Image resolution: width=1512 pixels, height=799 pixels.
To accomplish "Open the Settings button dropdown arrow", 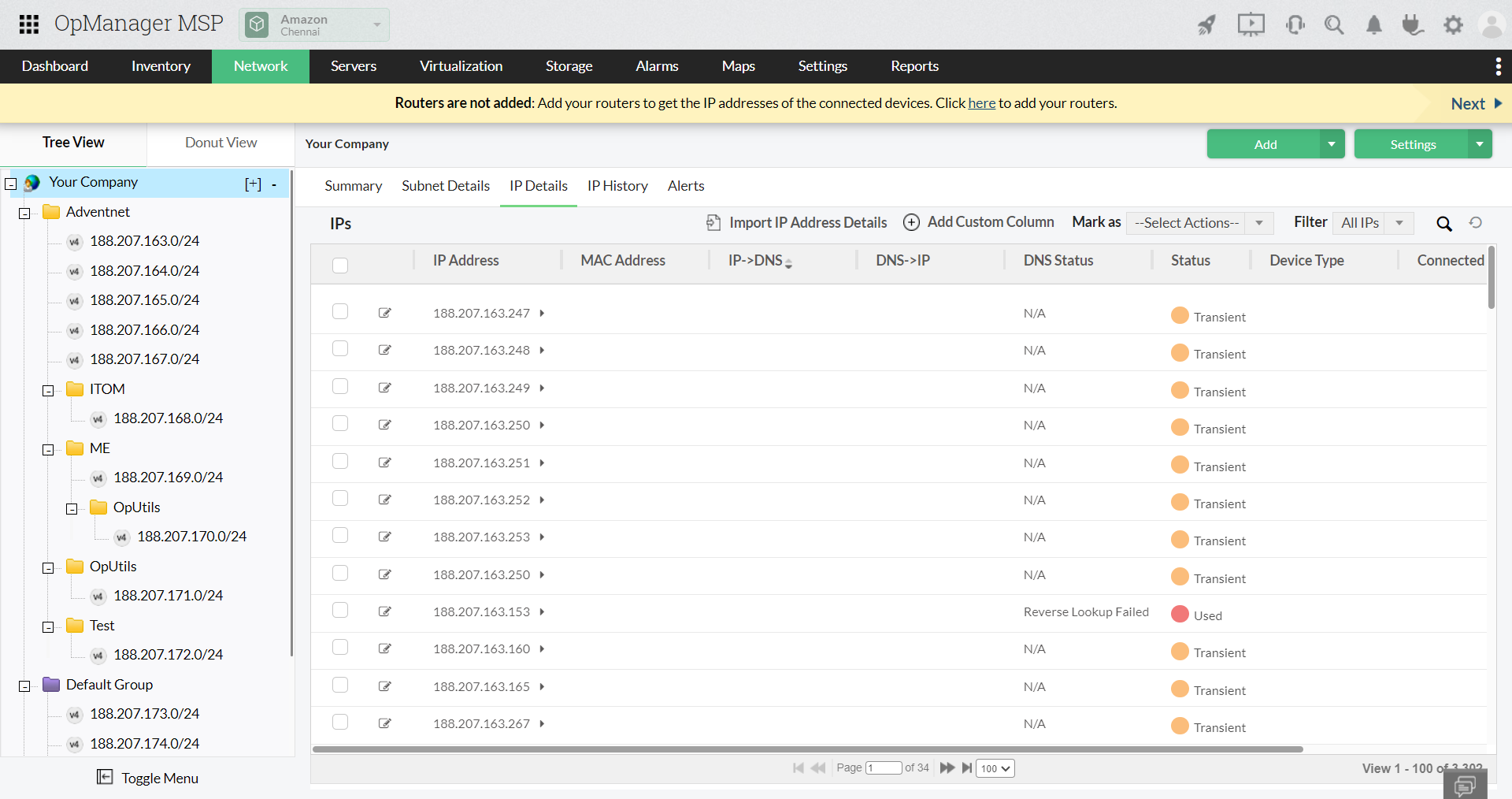I will (x=1480, y=144).
